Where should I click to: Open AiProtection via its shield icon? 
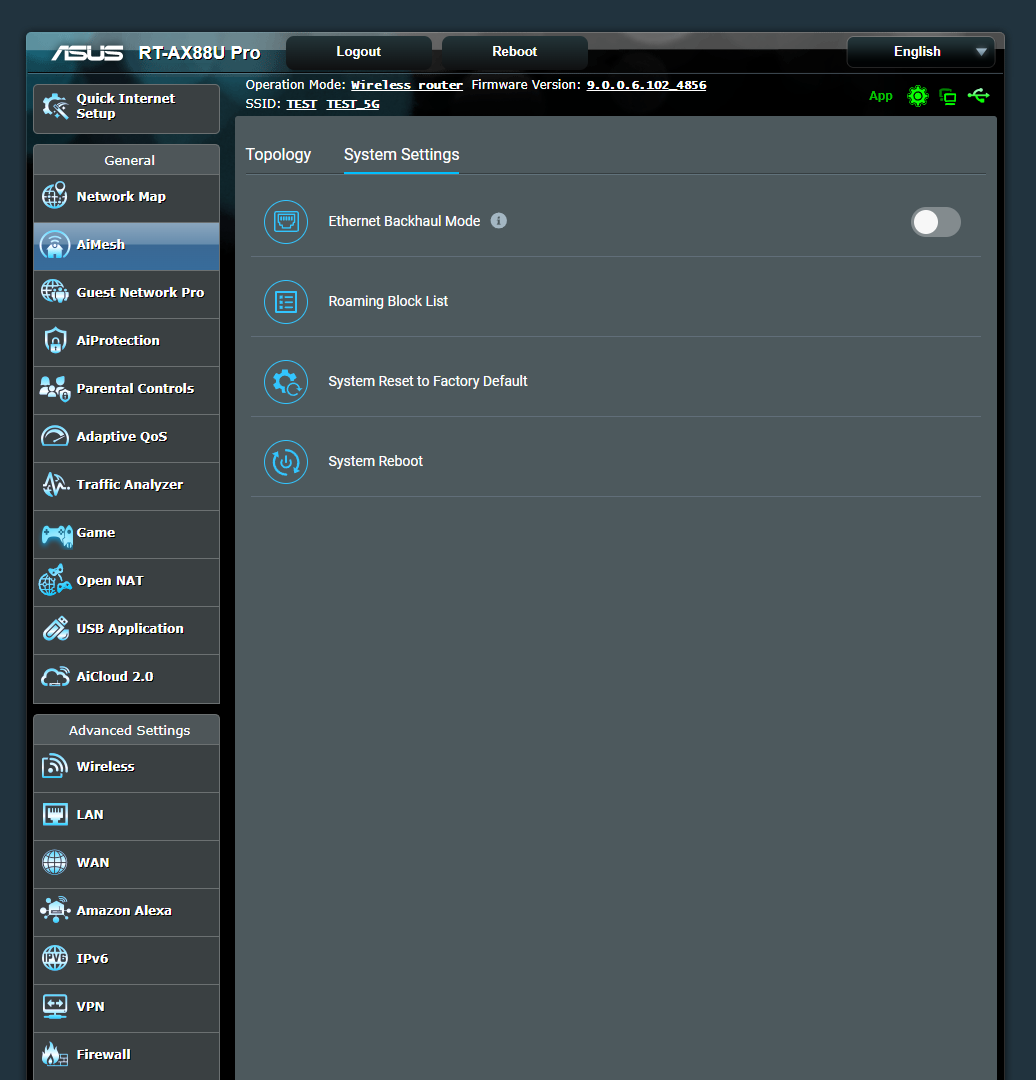tap(55, 340)
